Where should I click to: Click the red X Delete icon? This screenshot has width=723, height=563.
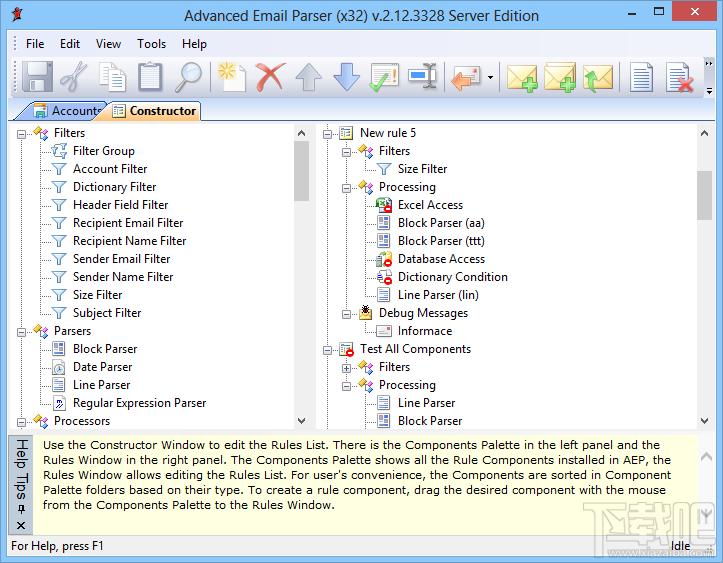tap(270, 76)
